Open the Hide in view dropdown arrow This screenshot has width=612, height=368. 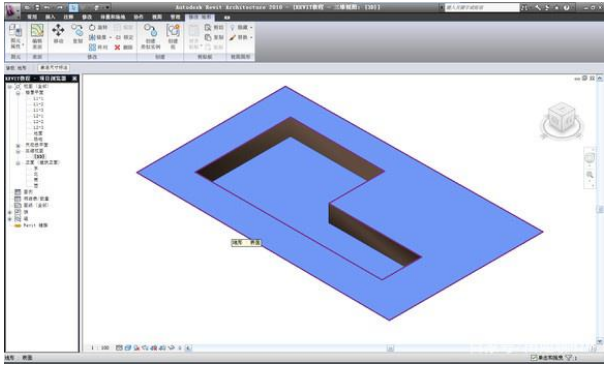click(x=251, y=28)
